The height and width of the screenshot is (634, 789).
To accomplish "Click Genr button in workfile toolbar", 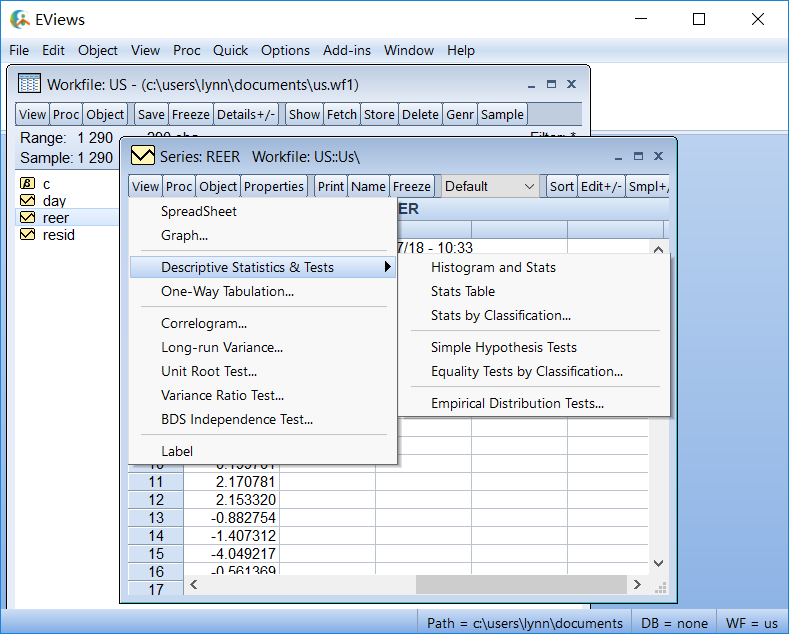I will tap(460, 114).
